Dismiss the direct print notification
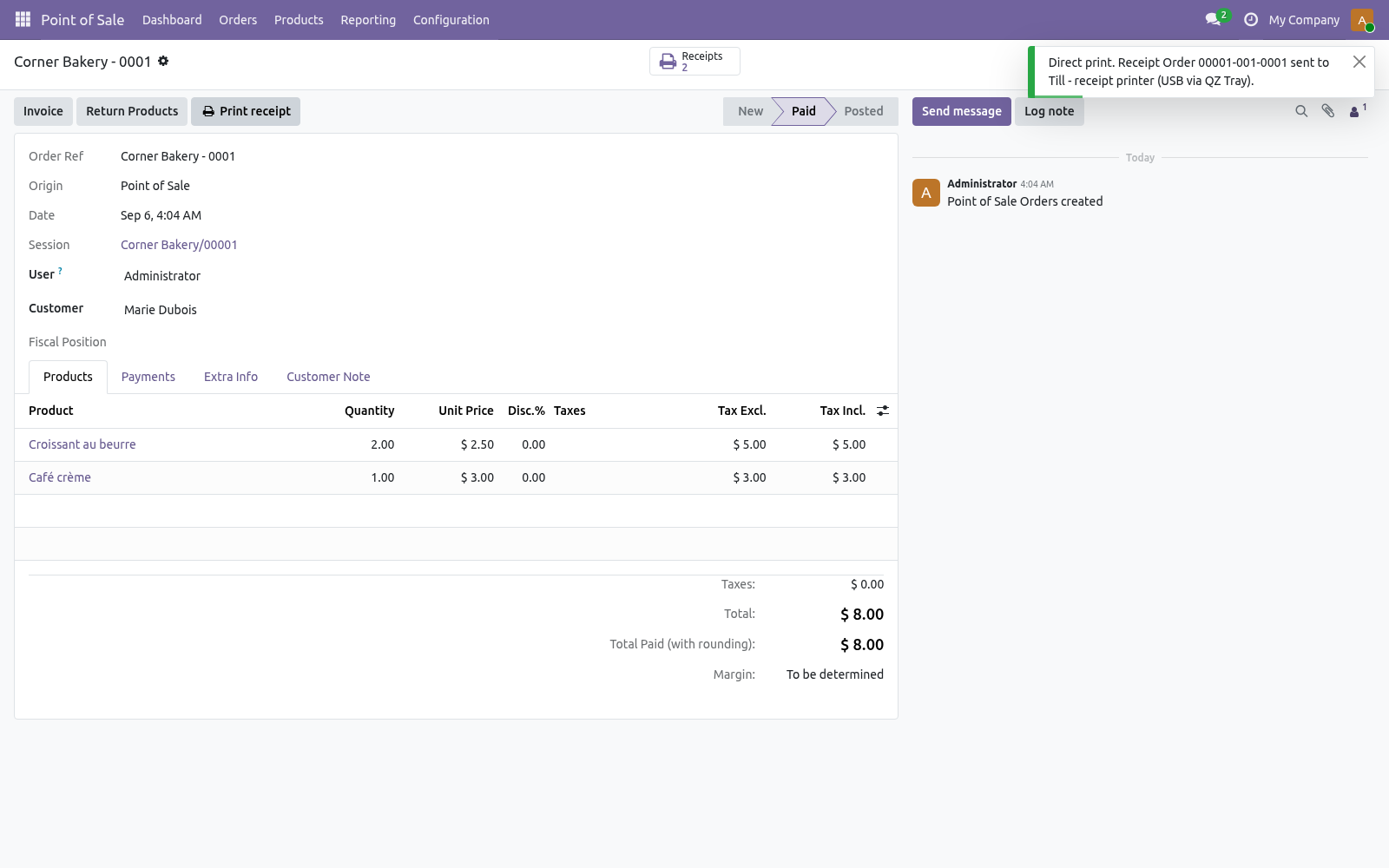The width and height of the screenshot is (1389, 868). point(1359,62)
